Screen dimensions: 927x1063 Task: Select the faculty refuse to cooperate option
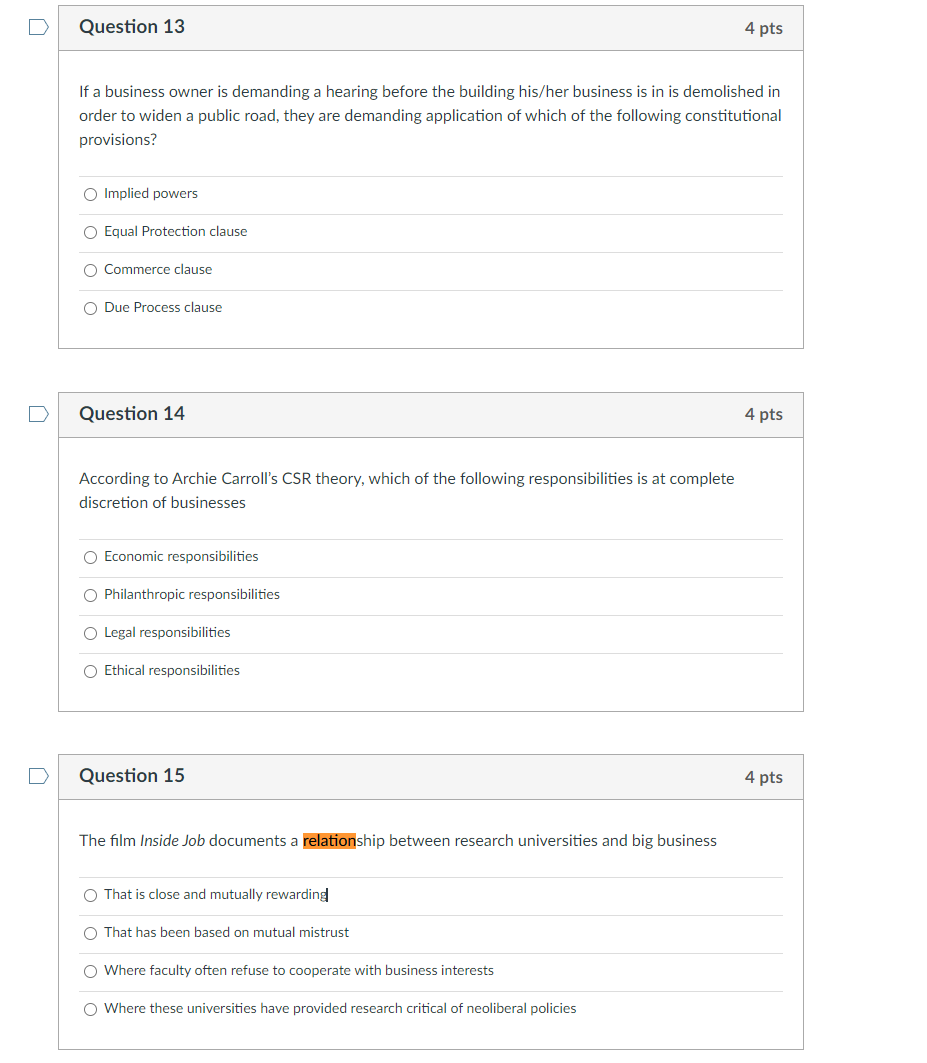click(90, 971)
